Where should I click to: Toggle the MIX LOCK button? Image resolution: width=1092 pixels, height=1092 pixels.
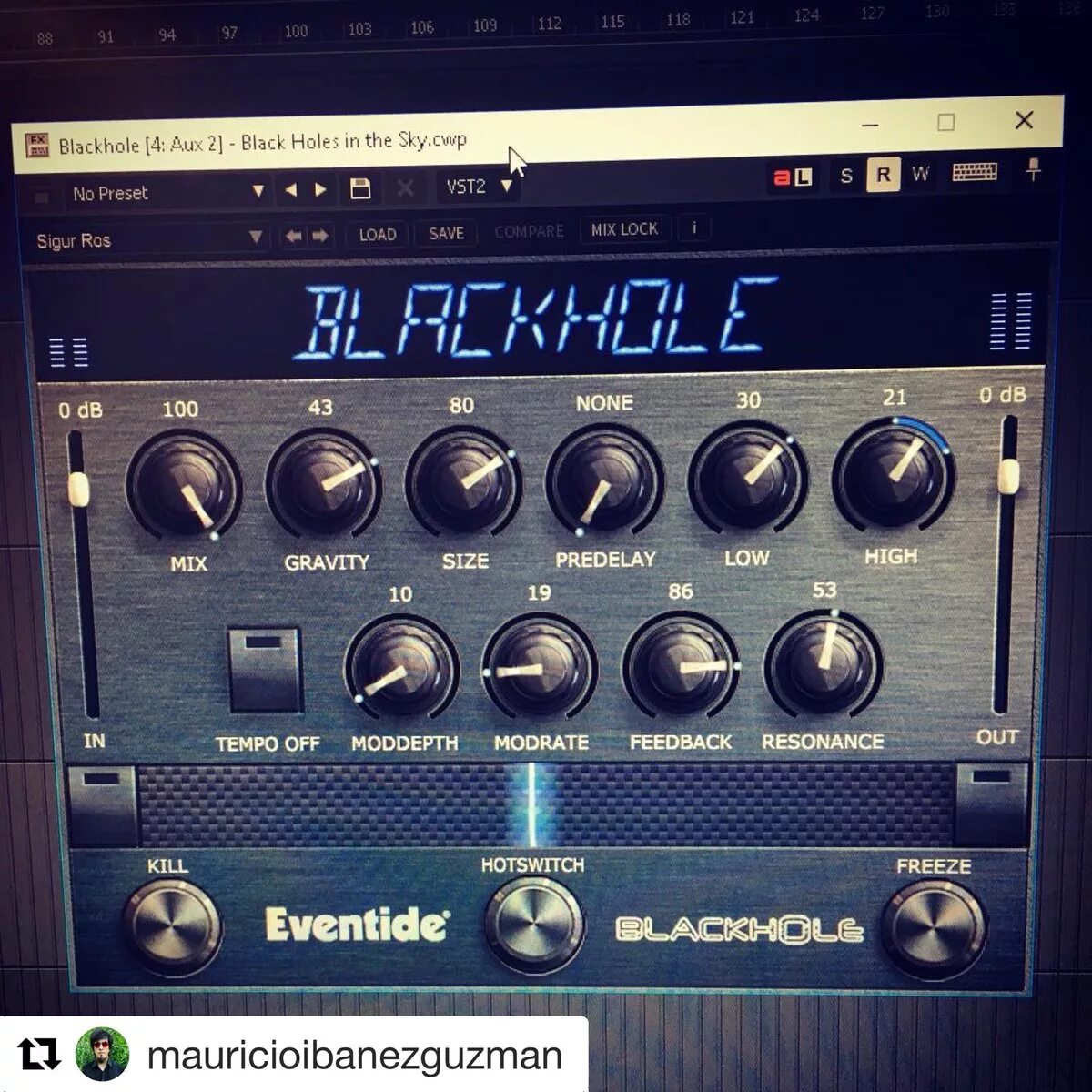[x=624, y=229]
